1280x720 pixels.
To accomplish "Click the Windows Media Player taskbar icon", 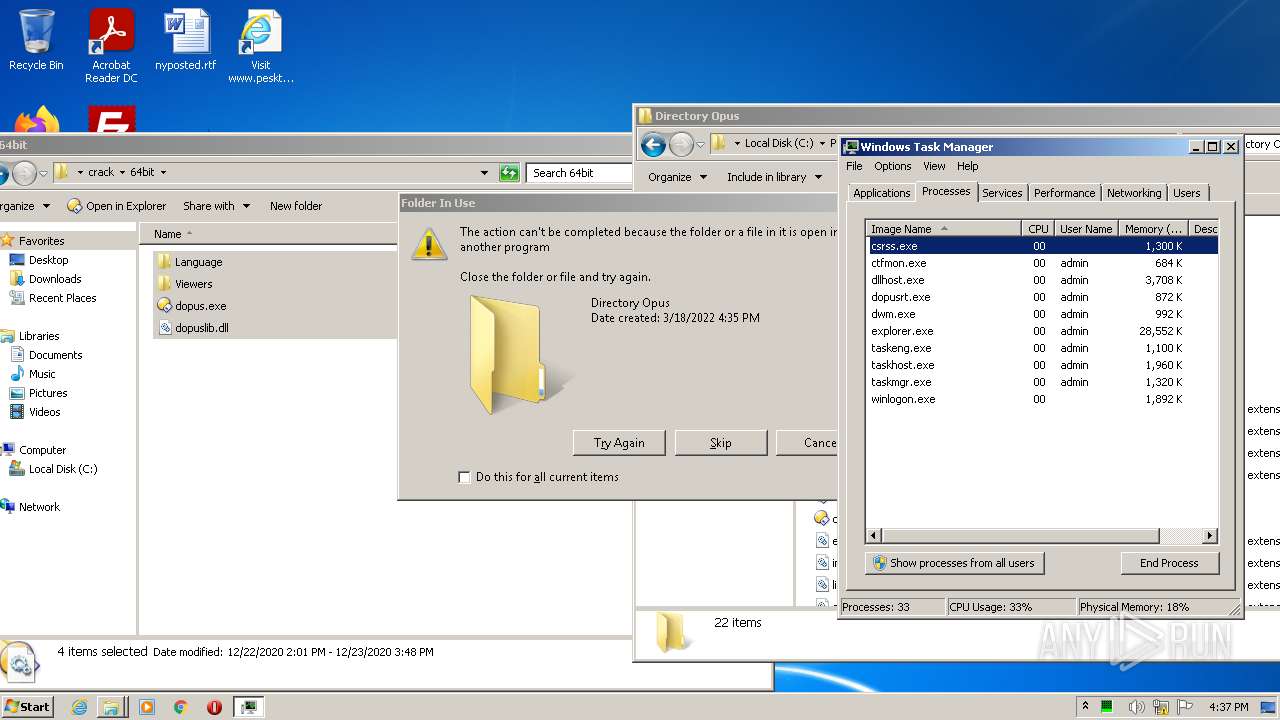I will coord(147,707).
